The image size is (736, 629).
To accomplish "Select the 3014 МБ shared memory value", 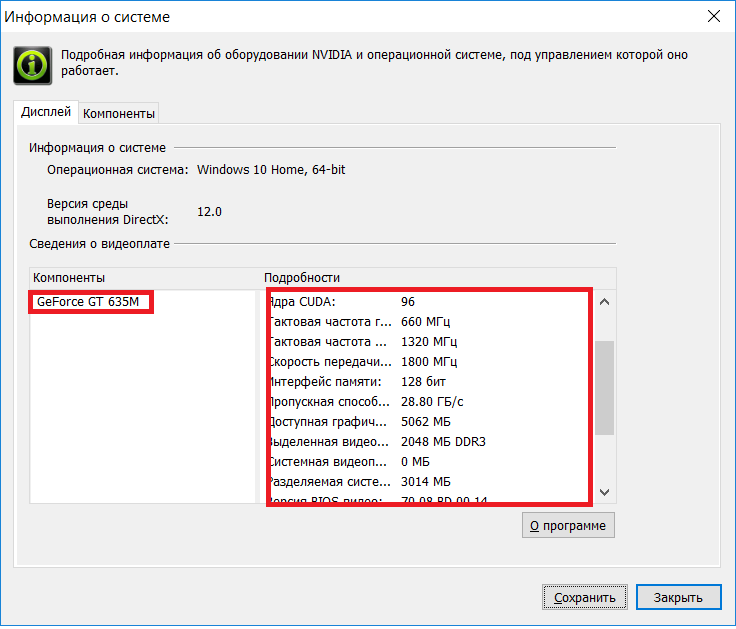I will pyautogui.click(x=426, y=482).
